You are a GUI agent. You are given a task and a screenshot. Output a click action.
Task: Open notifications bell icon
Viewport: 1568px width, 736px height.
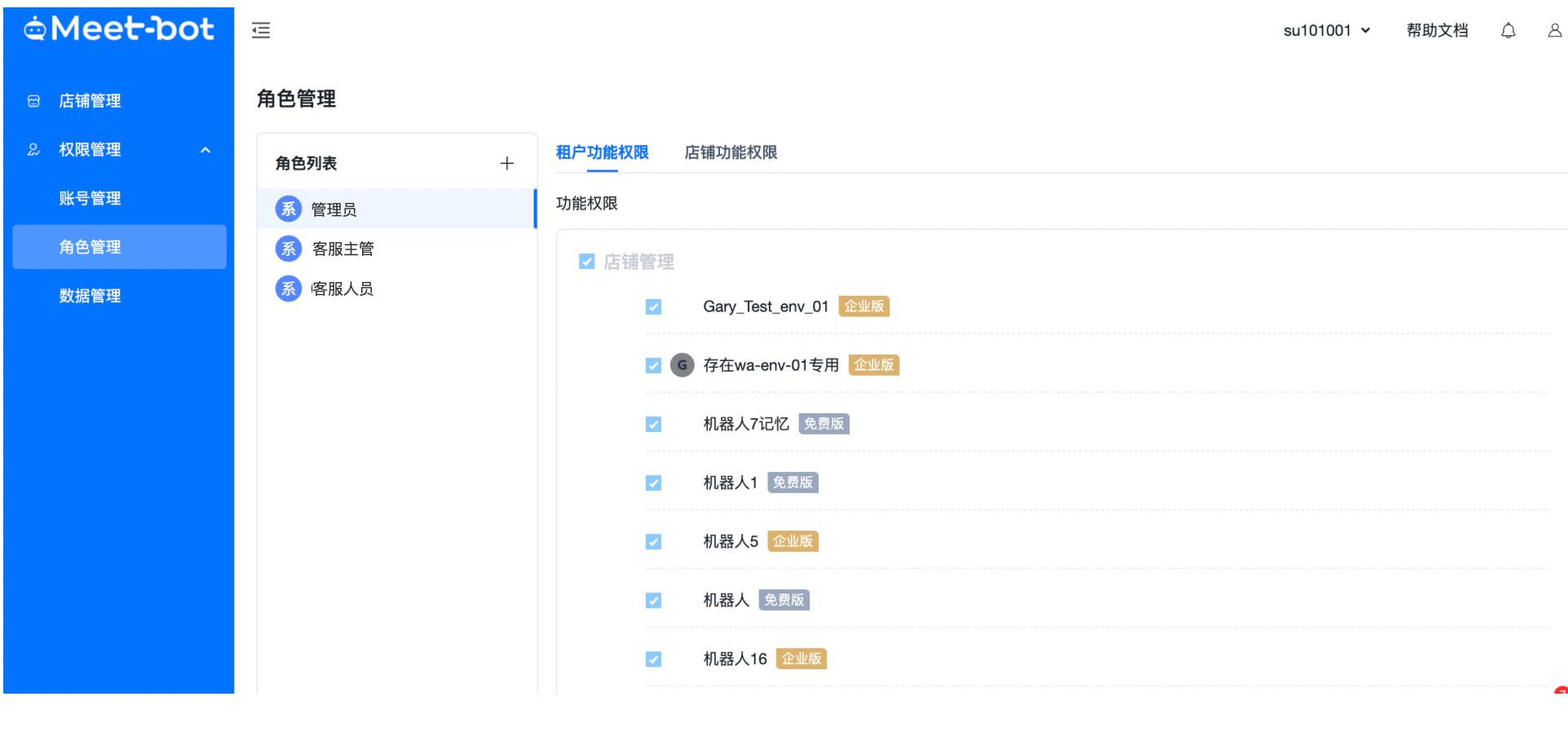point(1508,31)
